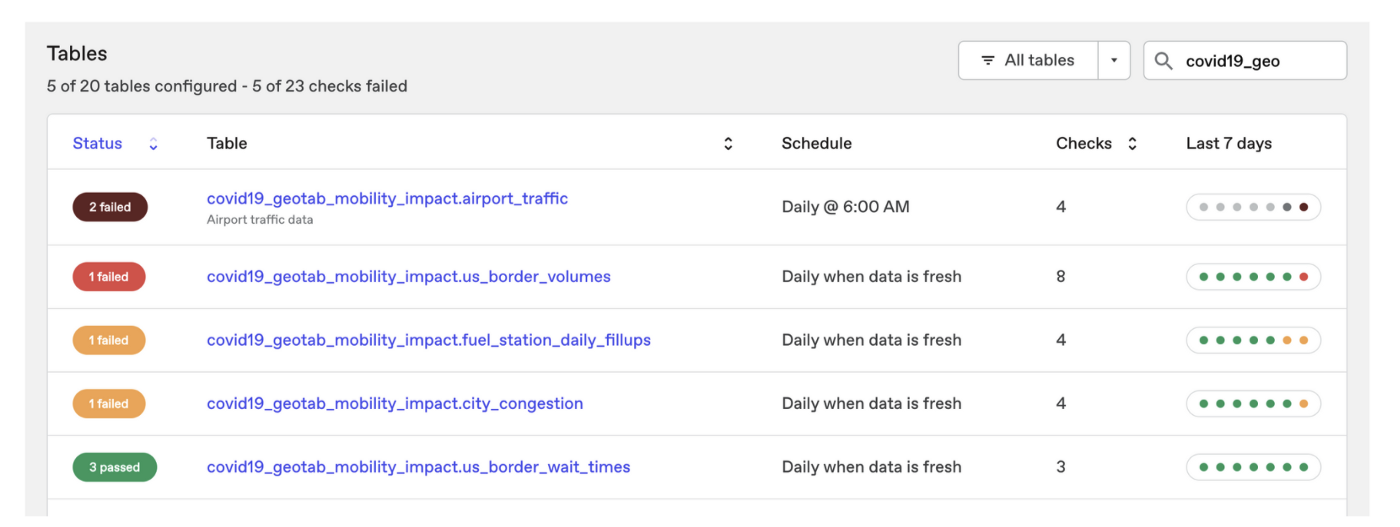Expand the All tables dropdown arrow
The height and width of the screenshot is (527, 1400).
pos(1114,61)
